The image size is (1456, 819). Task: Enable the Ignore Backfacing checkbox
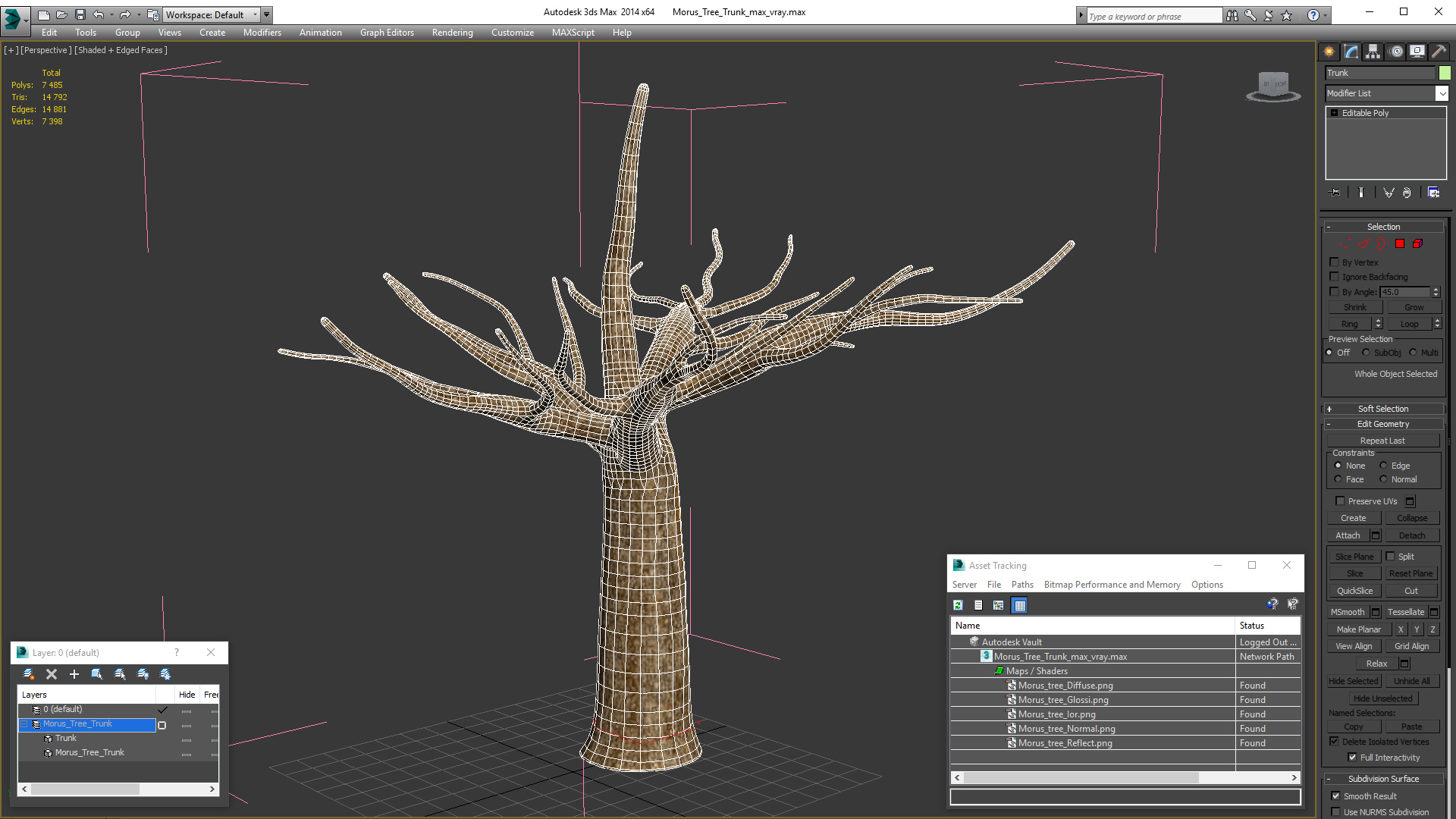tap(1335, 277)
